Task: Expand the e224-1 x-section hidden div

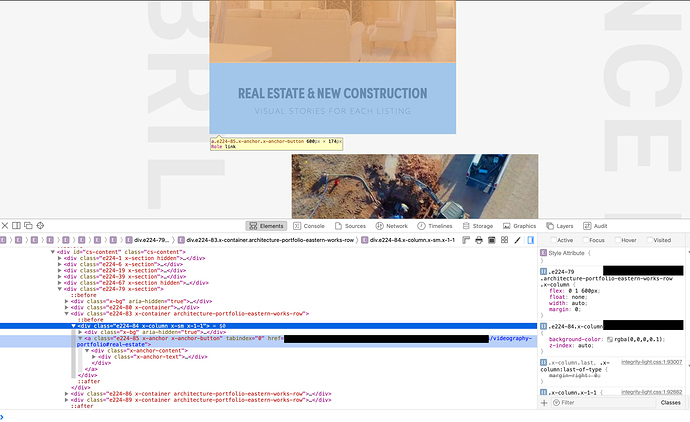Action: 60,258
